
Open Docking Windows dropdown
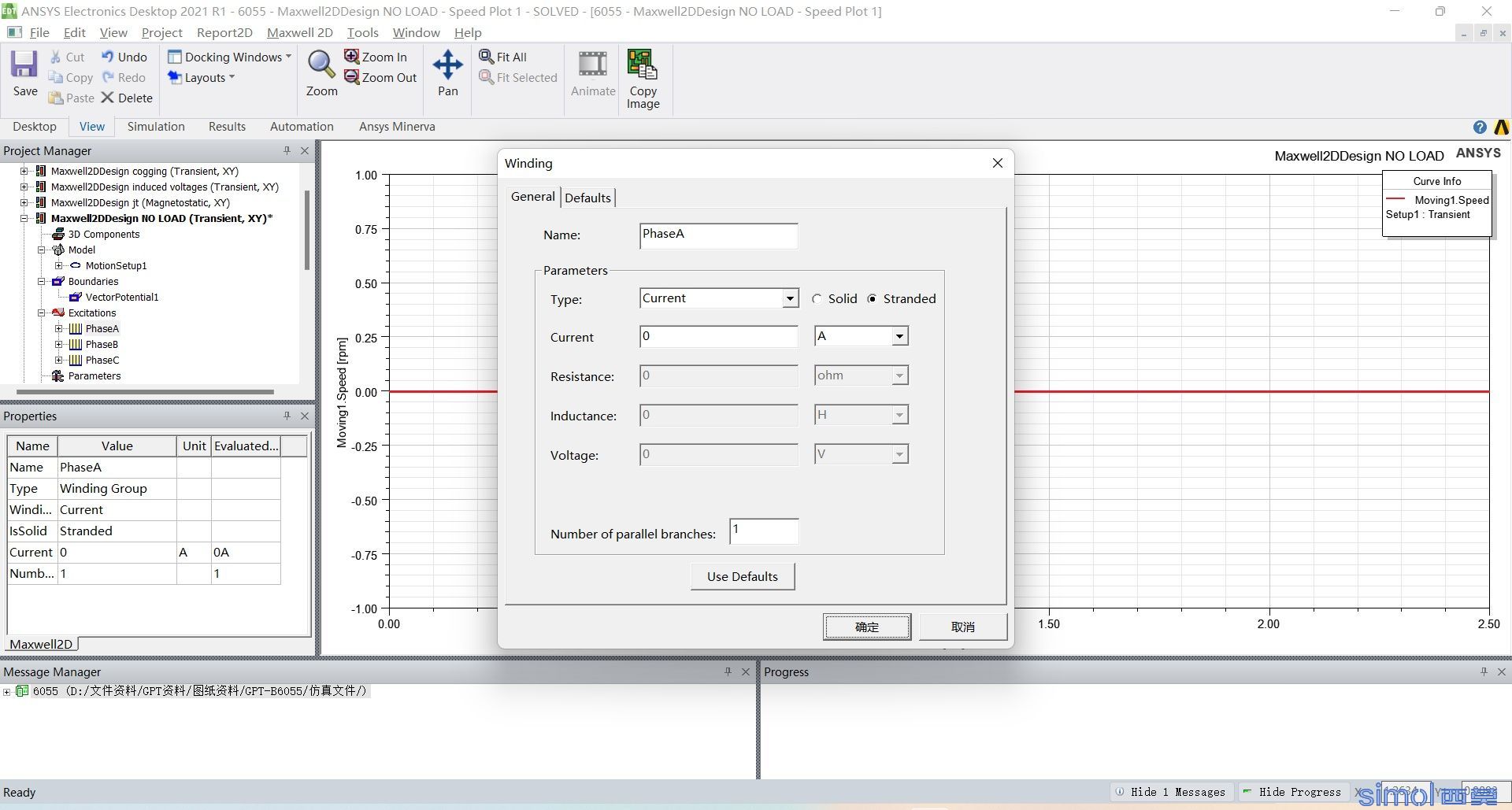click(229, 57)
